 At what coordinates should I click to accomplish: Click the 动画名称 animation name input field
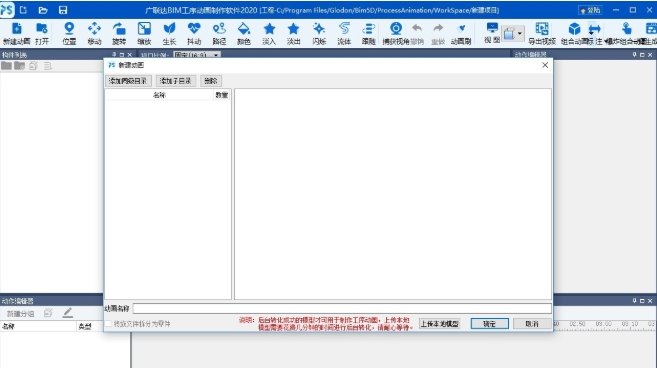point(342,308)
